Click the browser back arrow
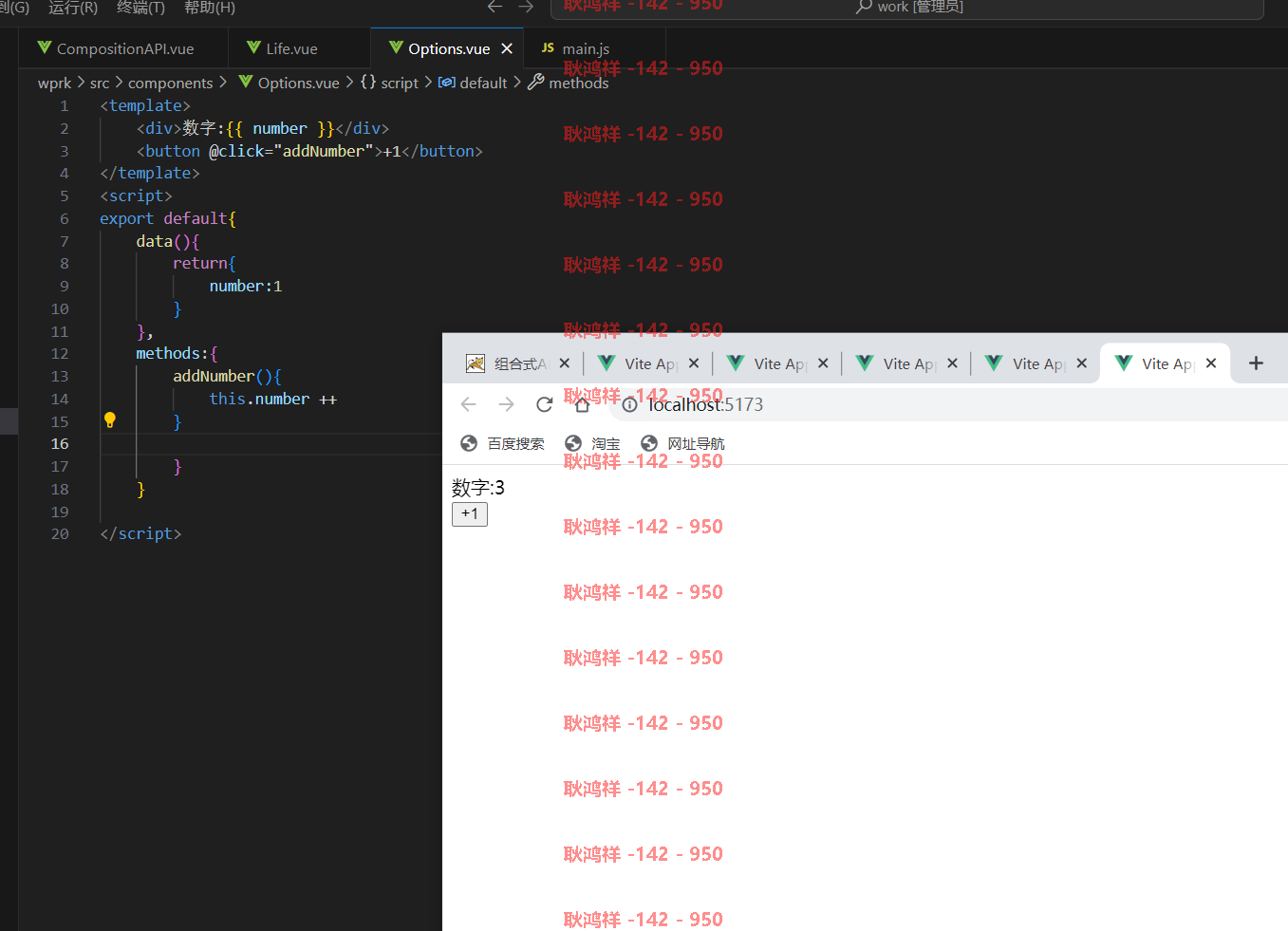 [x=468, y=404]
